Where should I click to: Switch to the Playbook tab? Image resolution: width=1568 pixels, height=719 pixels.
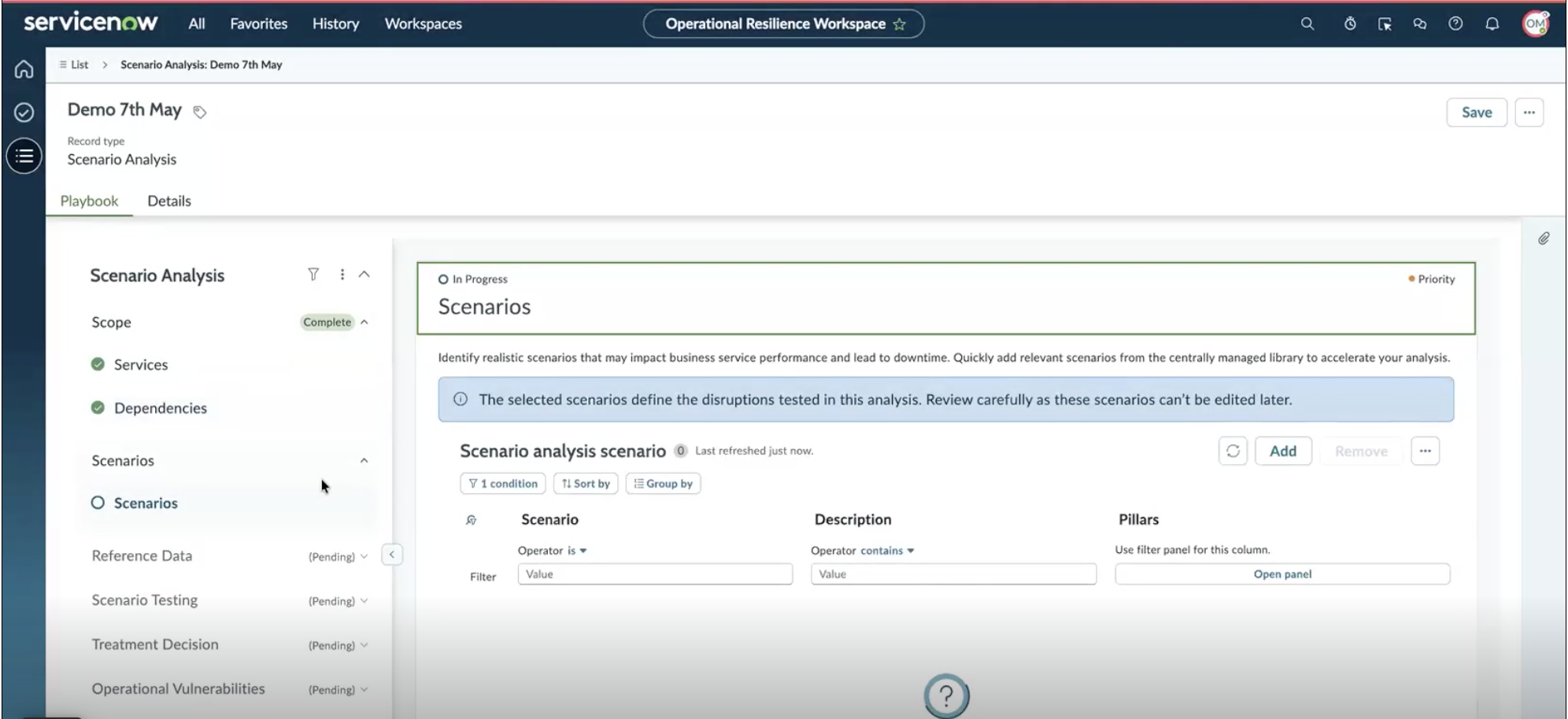click(89, 201)
